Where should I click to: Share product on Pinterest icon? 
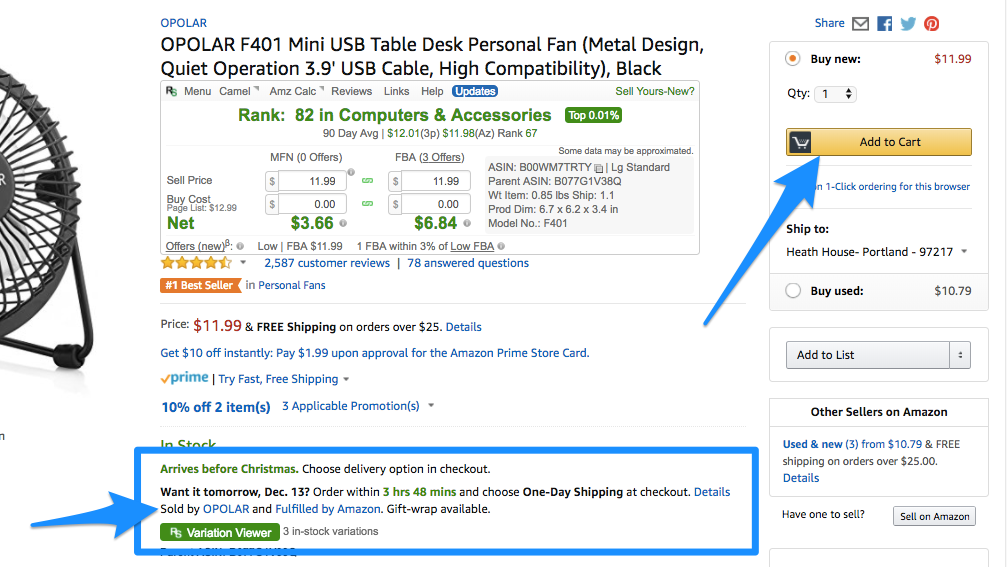[931, 24]
